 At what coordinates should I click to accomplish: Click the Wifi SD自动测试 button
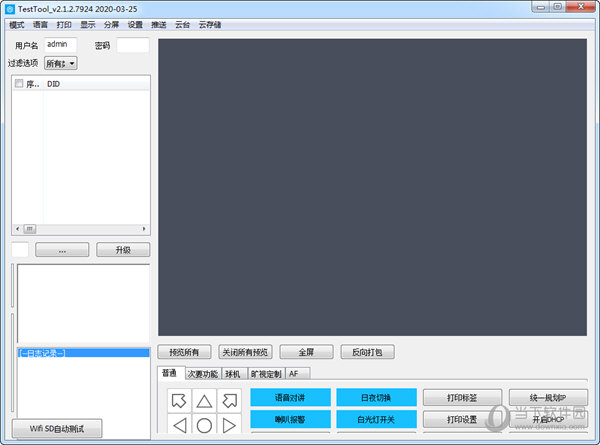tap(57, 429)
